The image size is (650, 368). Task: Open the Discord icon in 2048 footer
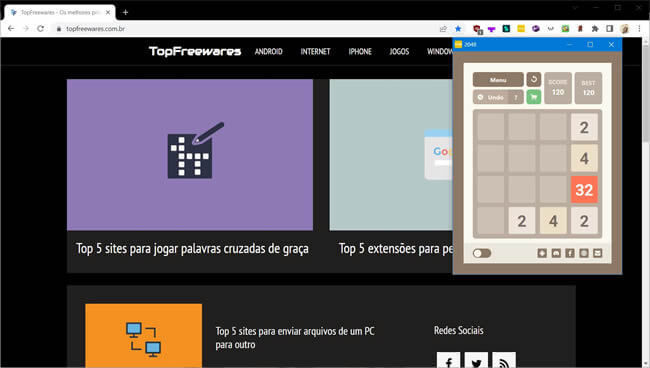[x=556, y=253]
